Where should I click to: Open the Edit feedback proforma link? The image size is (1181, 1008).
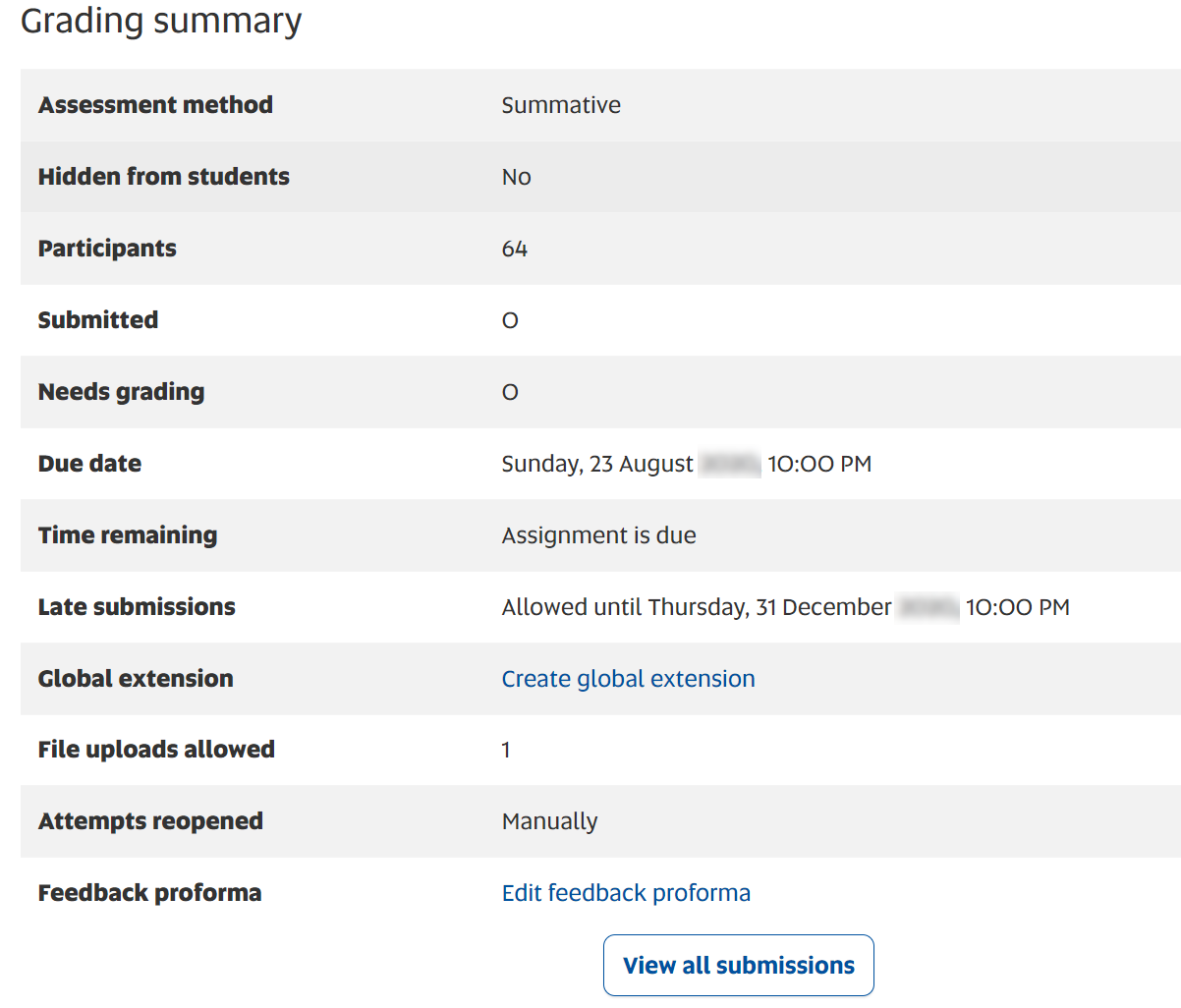click(x=626, y=892)
